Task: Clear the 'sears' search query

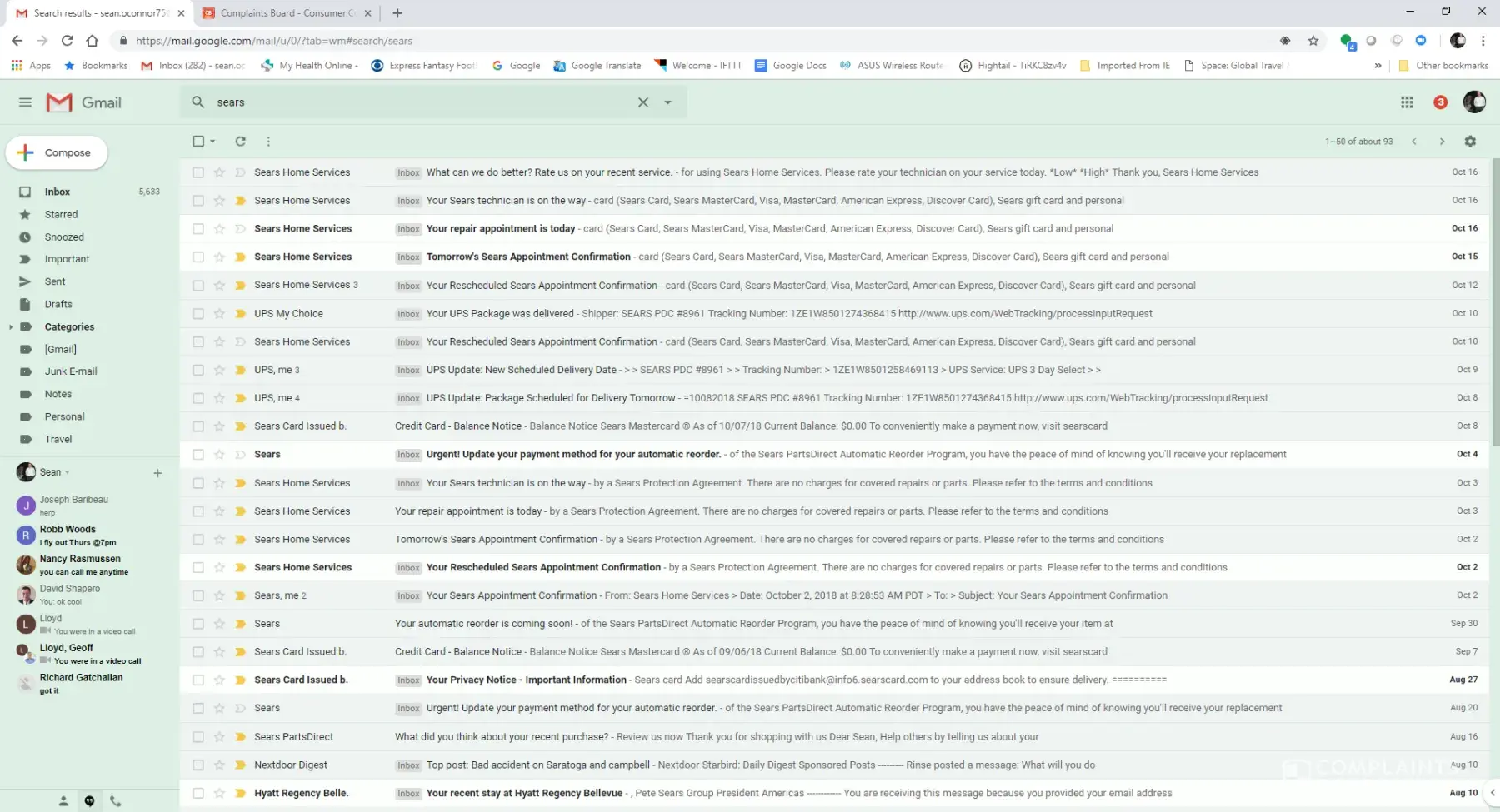Action: [x=643, y=102]
